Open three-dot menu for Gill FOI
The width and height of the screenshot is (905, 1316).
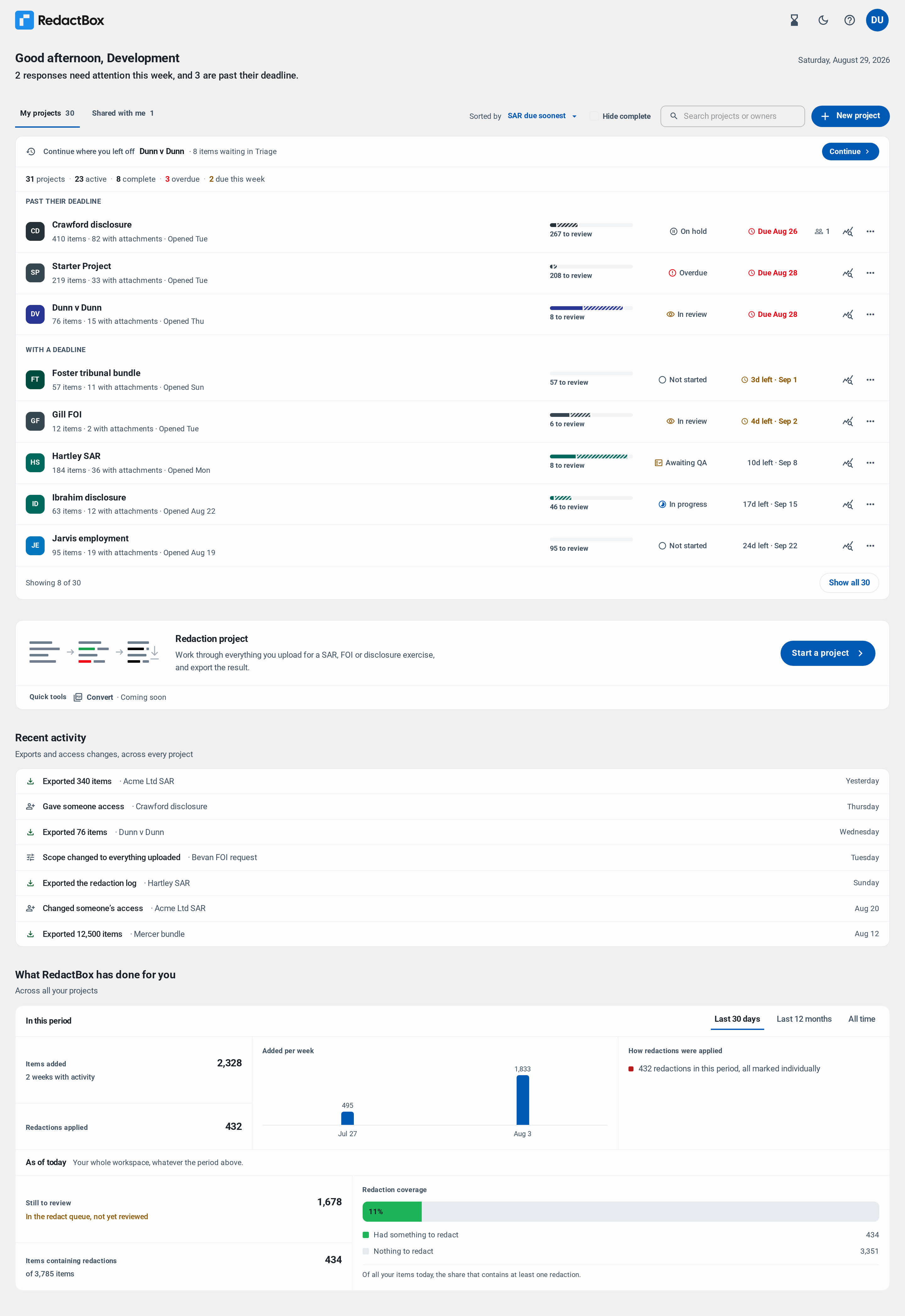click(x=870, y=422)
